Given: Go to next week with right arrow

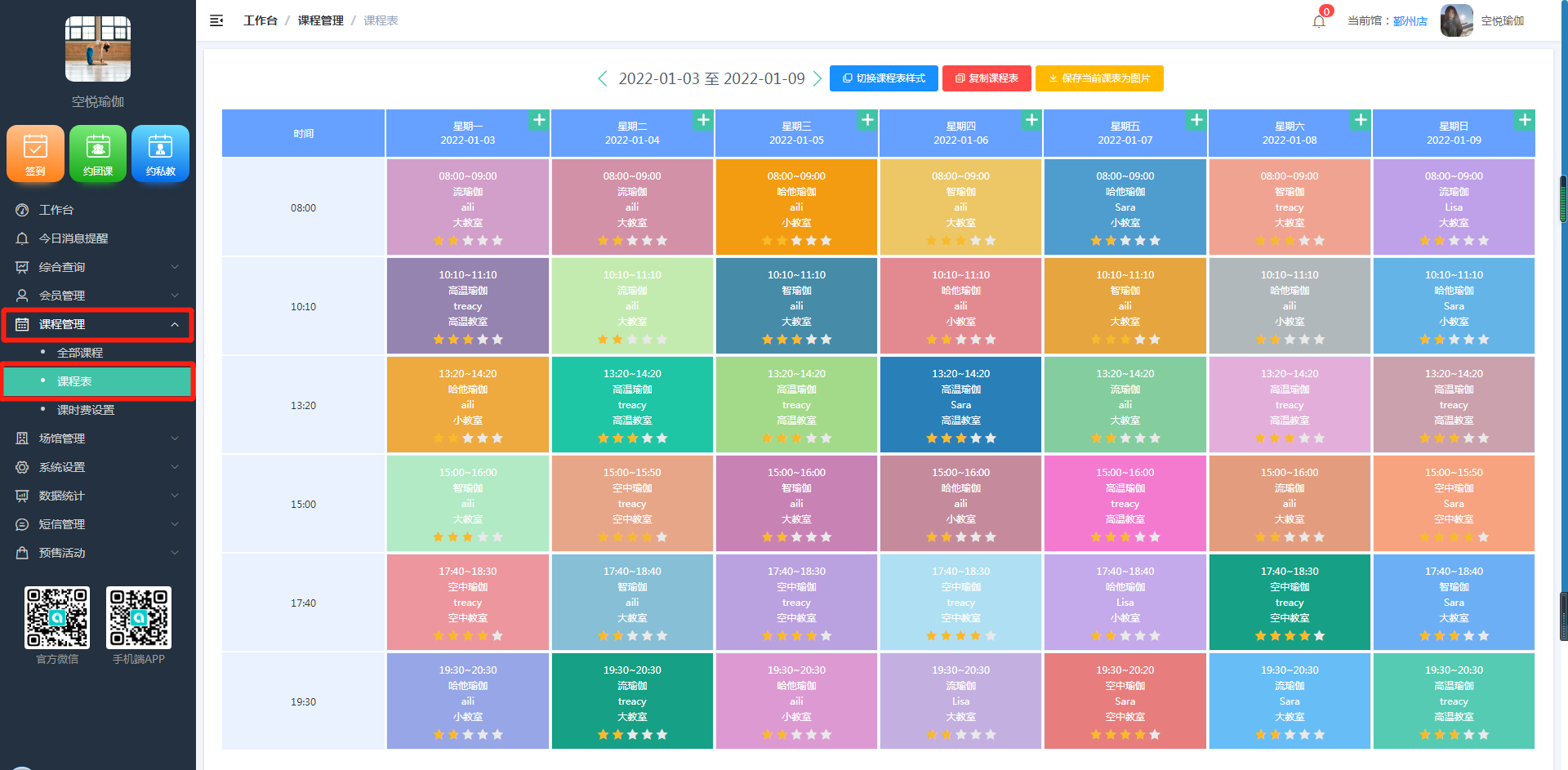Looking at the screenshot, I should click(x=817, y=78).
